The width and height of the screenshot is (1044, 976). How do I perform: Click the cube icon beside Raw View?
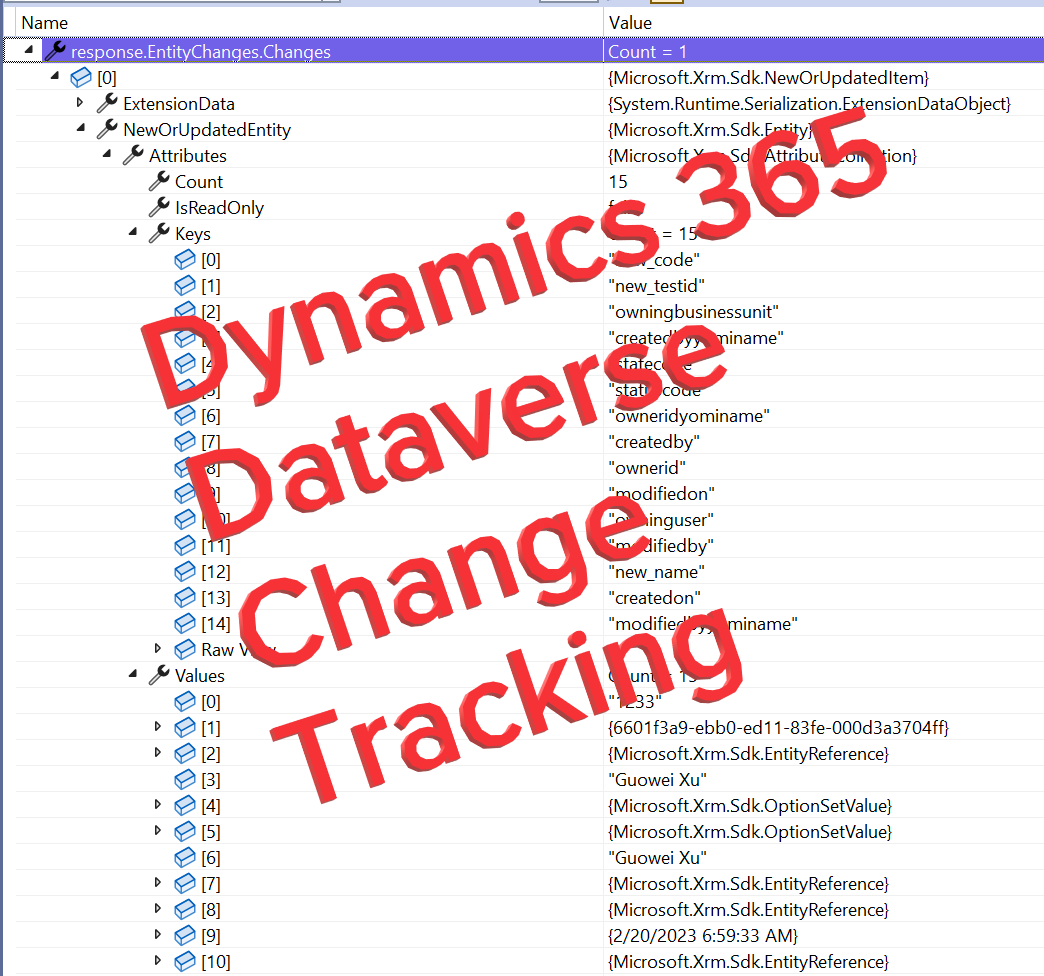point(185,649)
